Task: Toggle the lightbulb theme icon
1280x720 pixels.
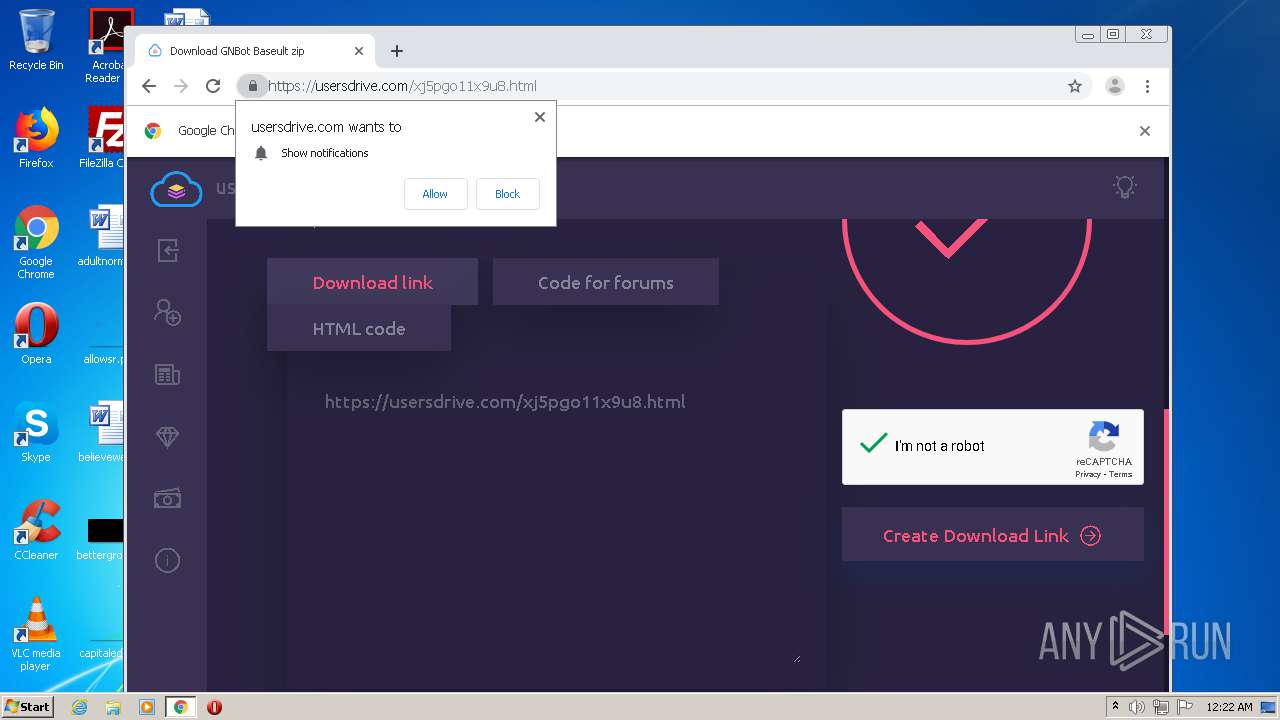Action: (1125, 187)
